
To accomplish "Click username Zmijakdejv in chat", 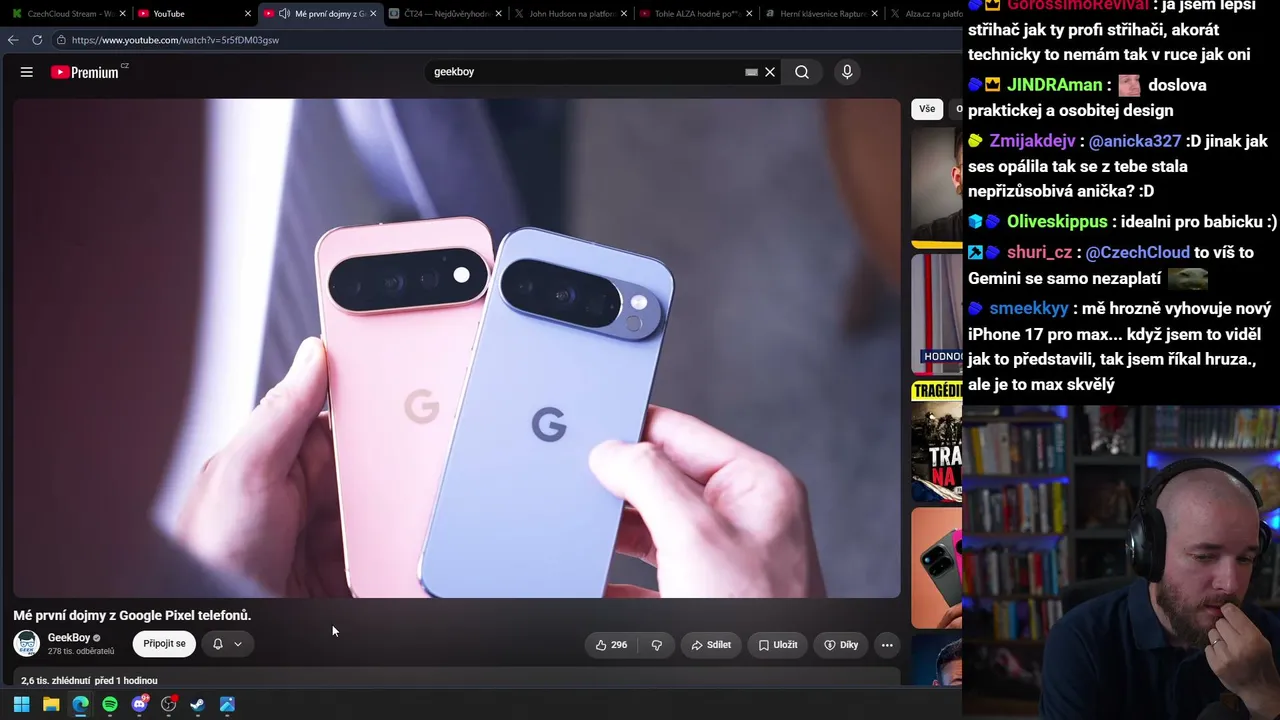I will point(1032,141).
